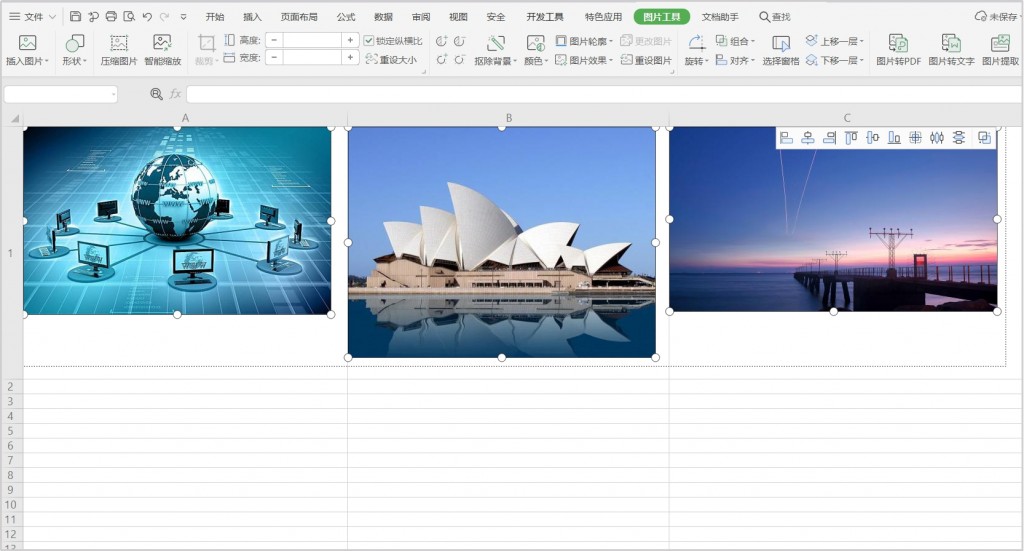This screenshot has width=1024, height=551.
Task: Click align bottom icon in floating toolbar
Action: coord(894,138)
